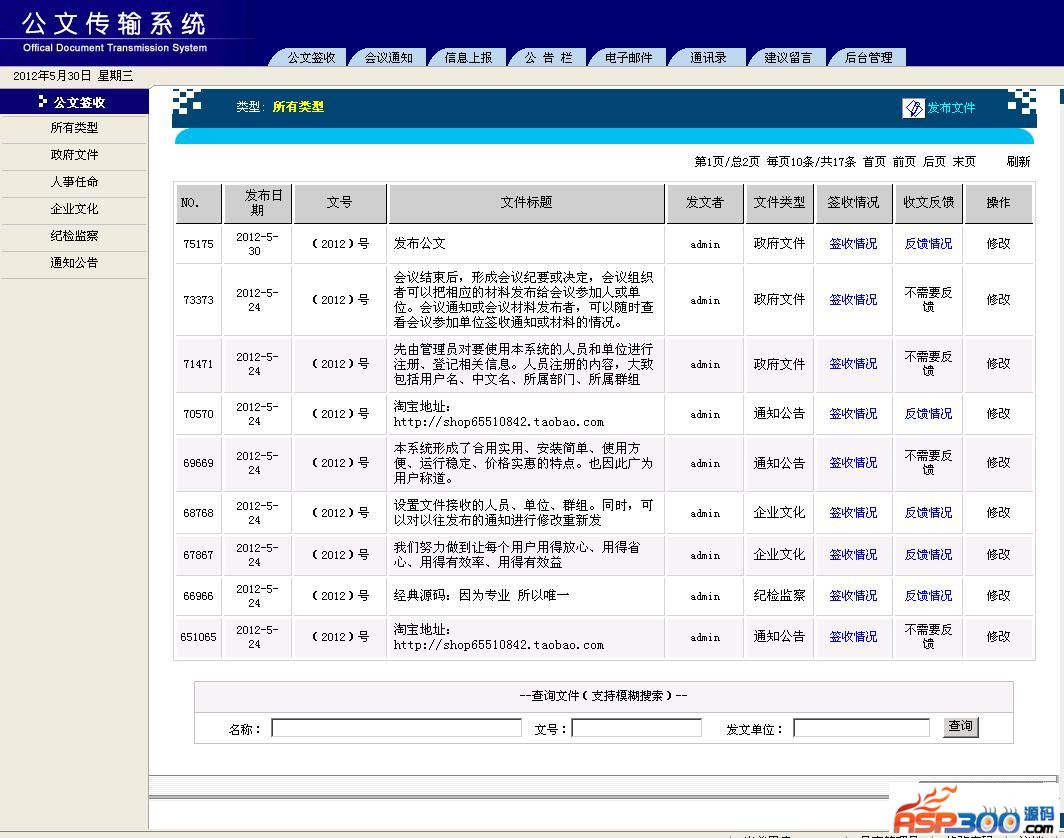Select 人事任命 category in sidebar
The image size is (1064, 838).
pyautogui.click(x=75, y=182)
